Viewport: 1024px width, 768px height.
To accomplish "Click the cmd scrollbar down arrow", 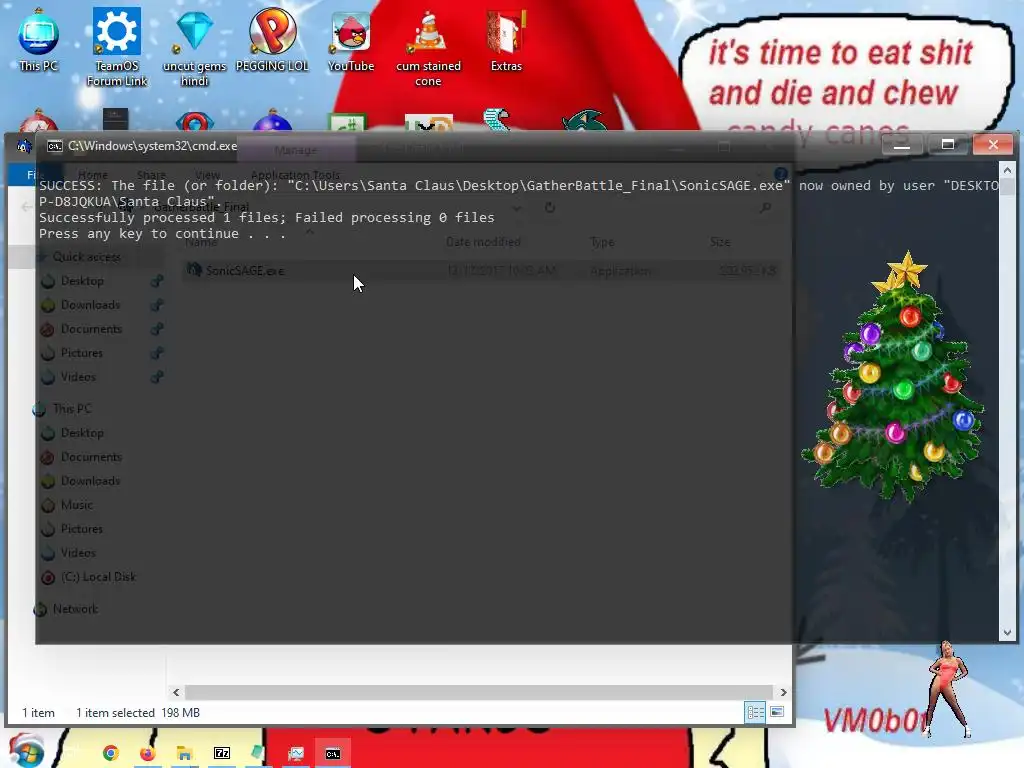I will tap(1008, 632).
